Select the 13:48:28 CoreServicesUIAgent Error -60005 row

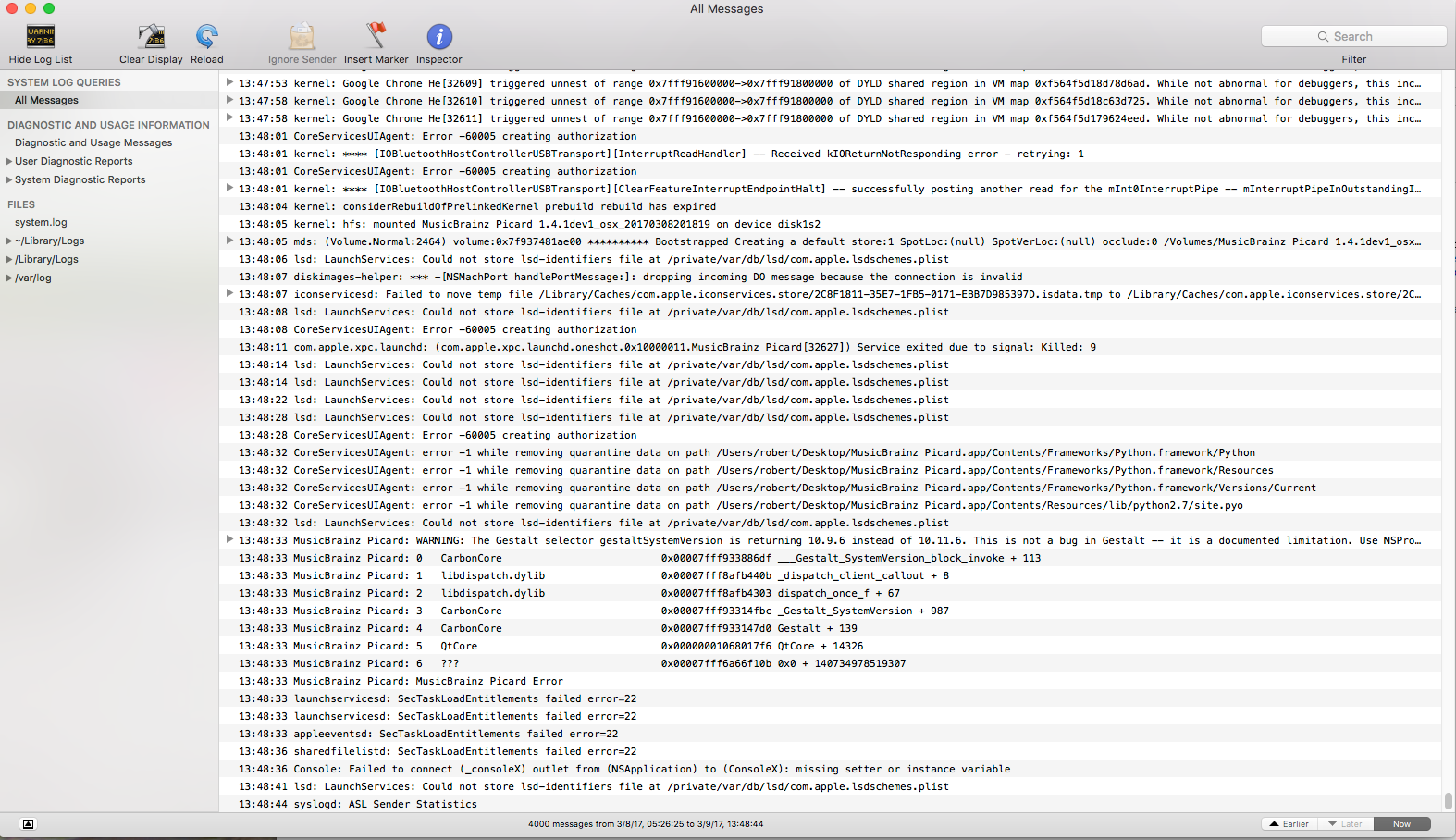coord(830,435)
